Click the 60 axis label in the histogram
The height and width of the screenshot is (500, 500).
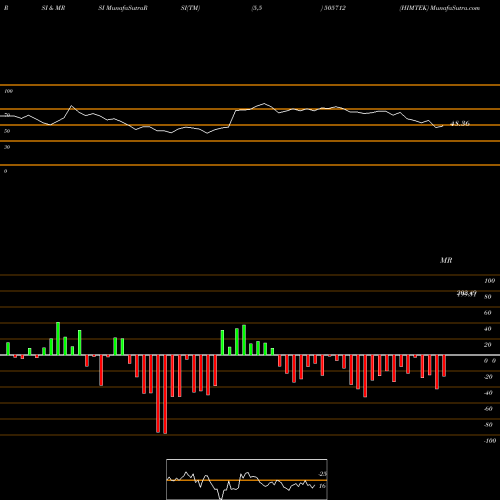487,313
